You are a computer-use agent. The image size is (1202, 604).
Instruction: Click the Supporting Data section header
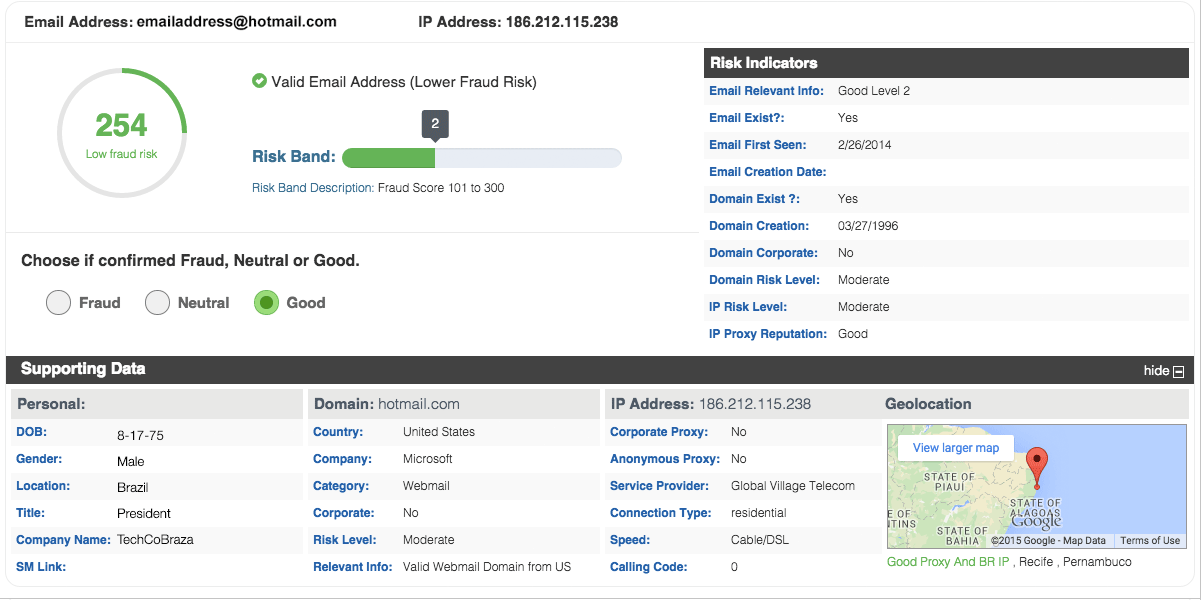[x=83, y=369]
